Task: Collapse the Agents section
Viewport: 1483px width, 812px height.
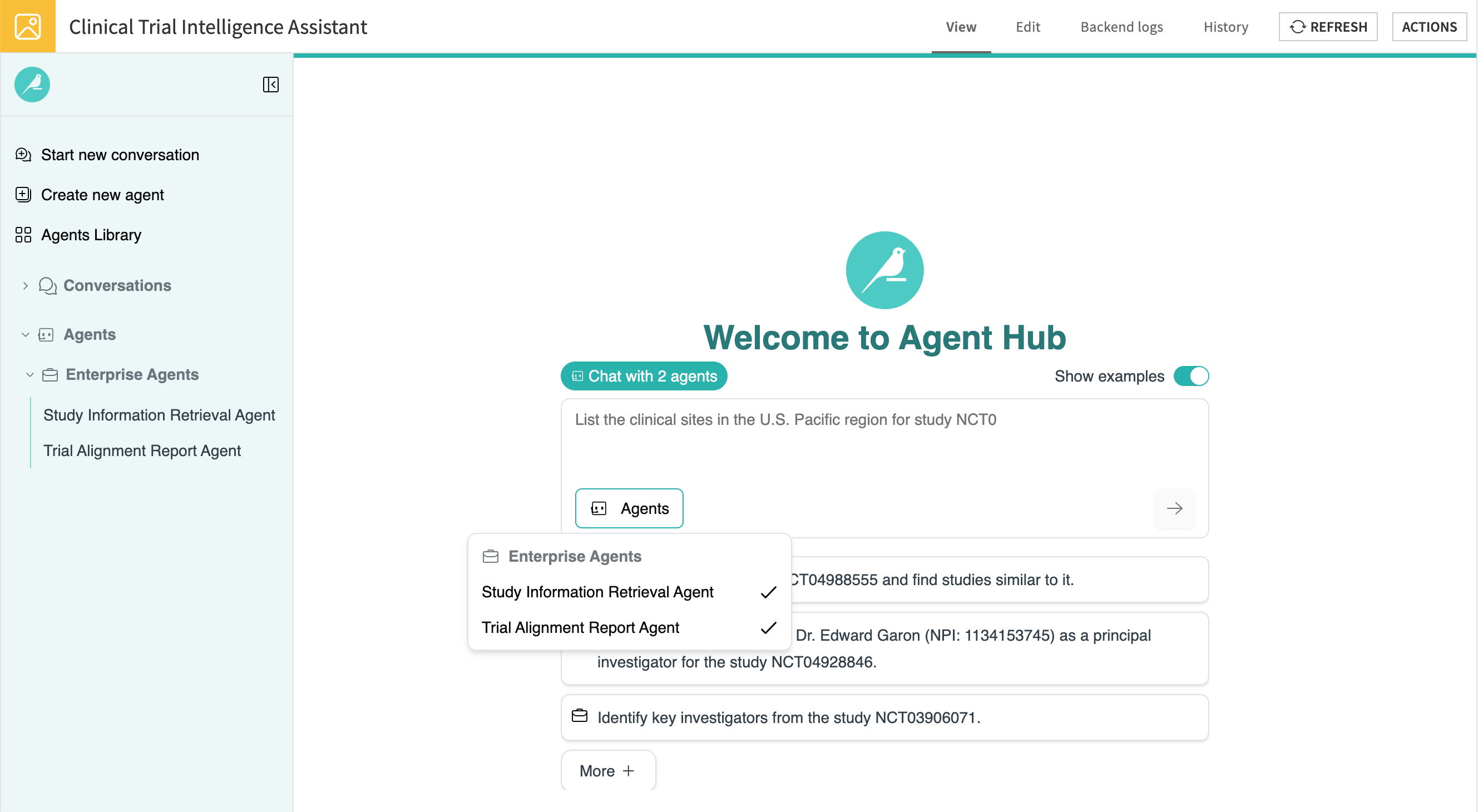Action: click(x=25, y=334)
